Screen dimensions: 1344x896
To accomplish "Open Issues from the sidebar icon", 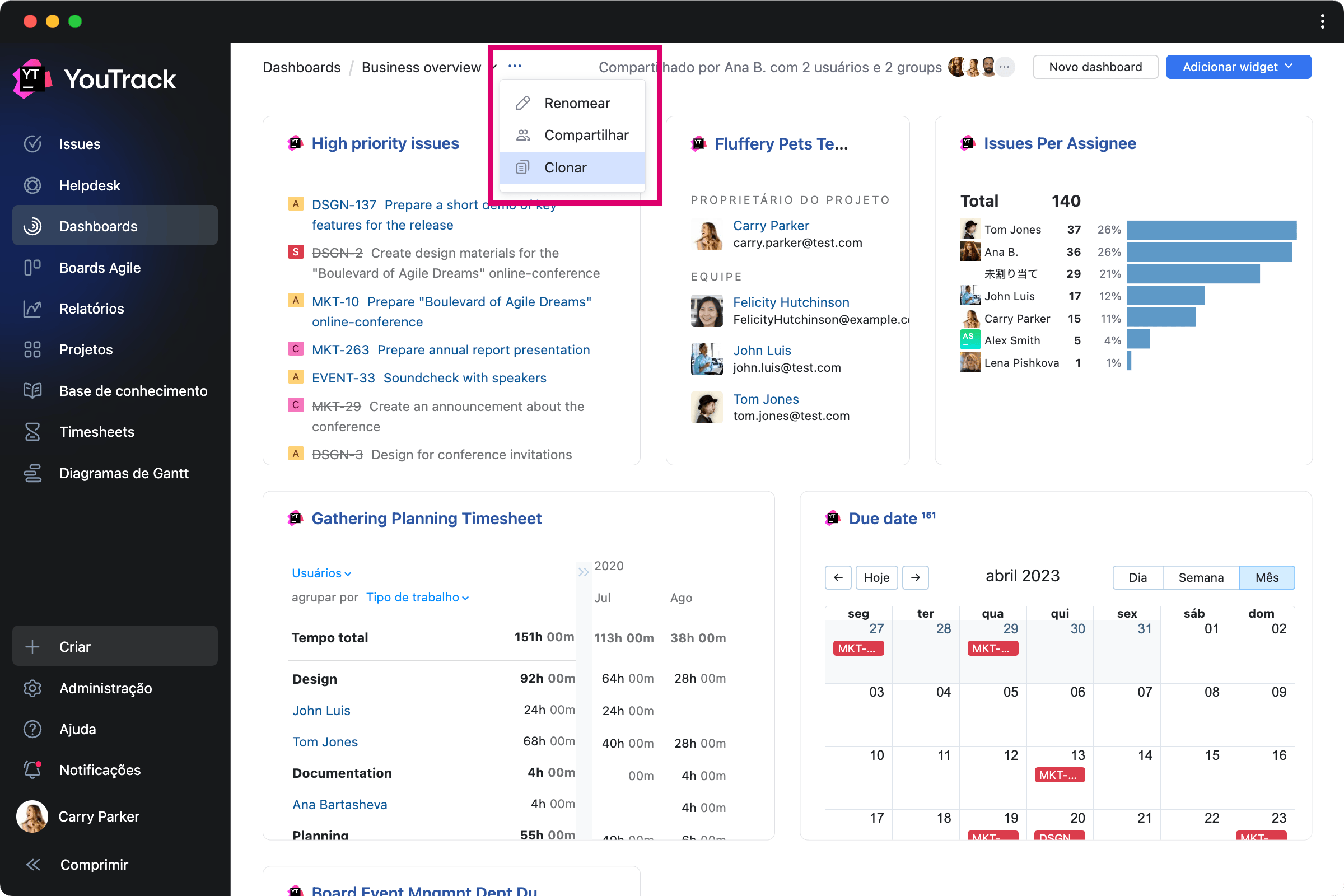I will click(32, 143).
